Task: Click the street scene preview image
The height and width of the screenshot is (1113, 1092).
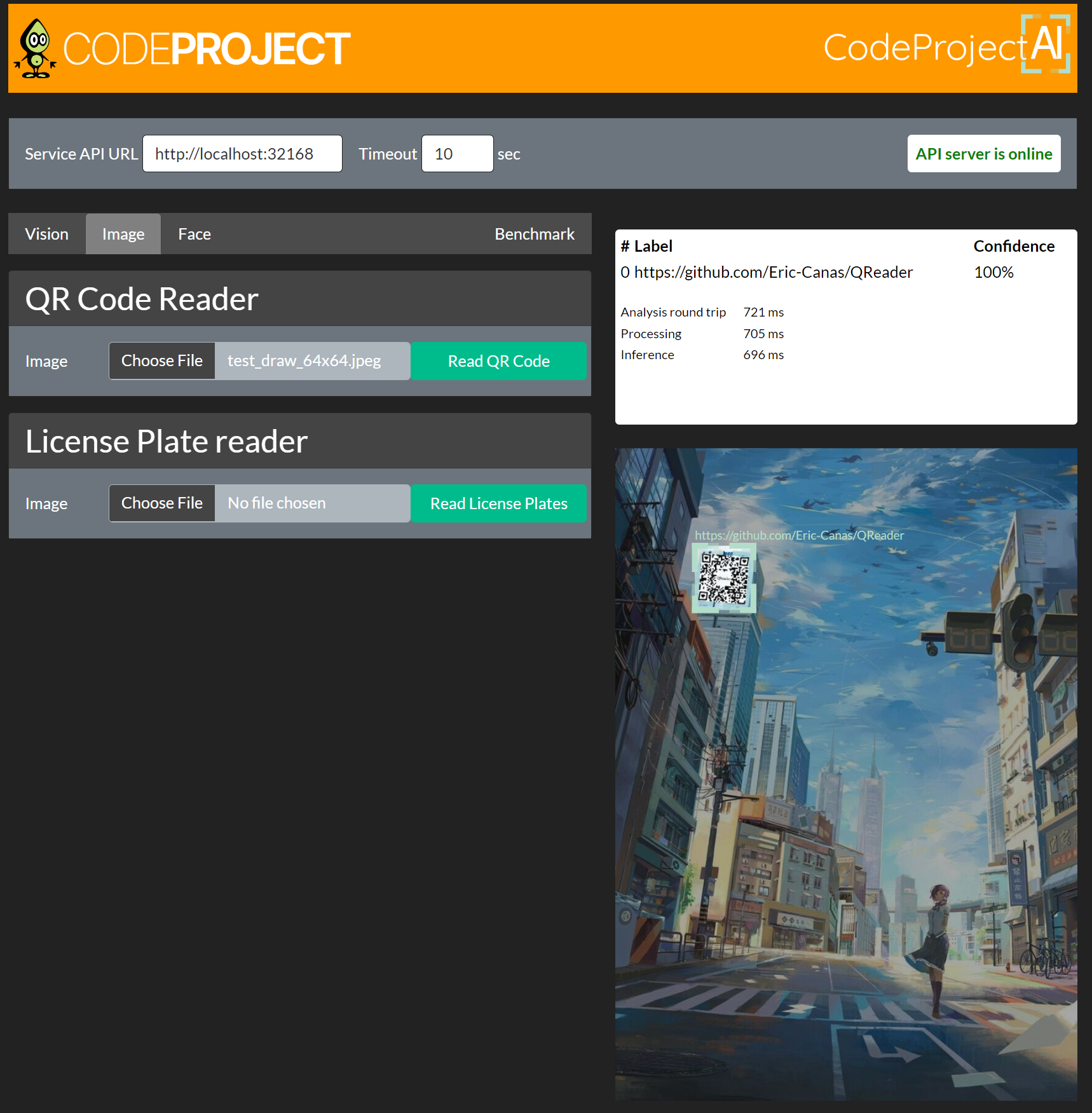Action: [x=845, y=826]
